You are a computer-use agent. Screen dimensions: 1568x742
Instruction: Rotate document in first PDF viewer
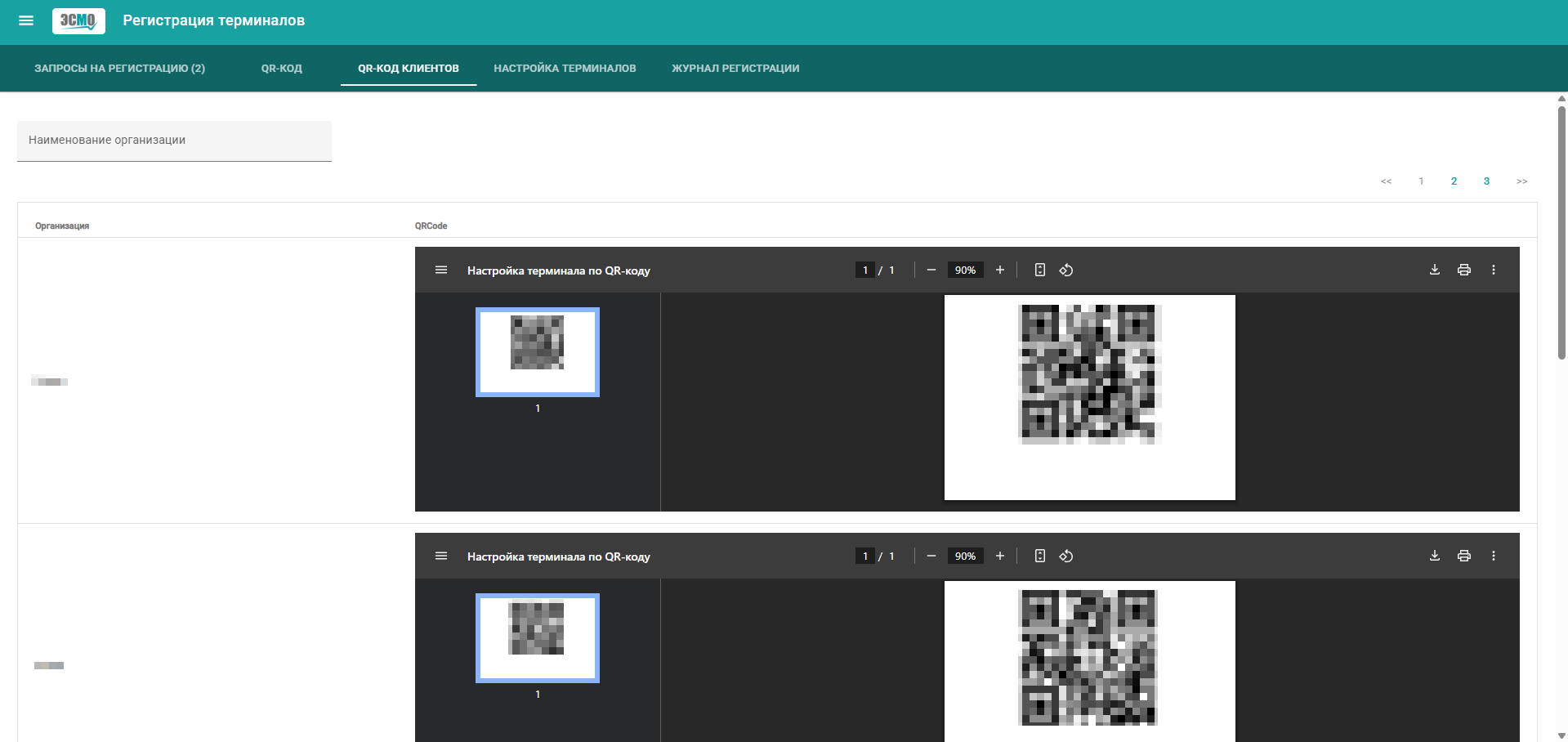point(1066,270)
